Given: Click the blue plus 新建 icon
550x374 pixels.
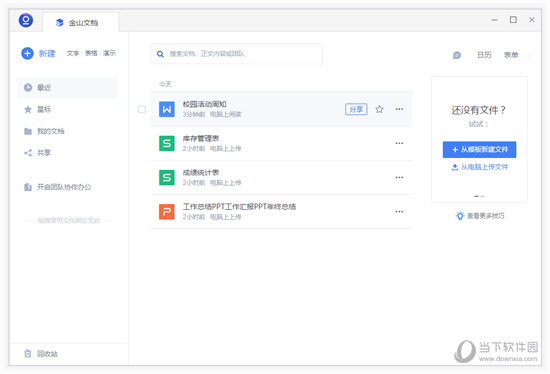Looking at the screenshot, I should pos(27,53).
